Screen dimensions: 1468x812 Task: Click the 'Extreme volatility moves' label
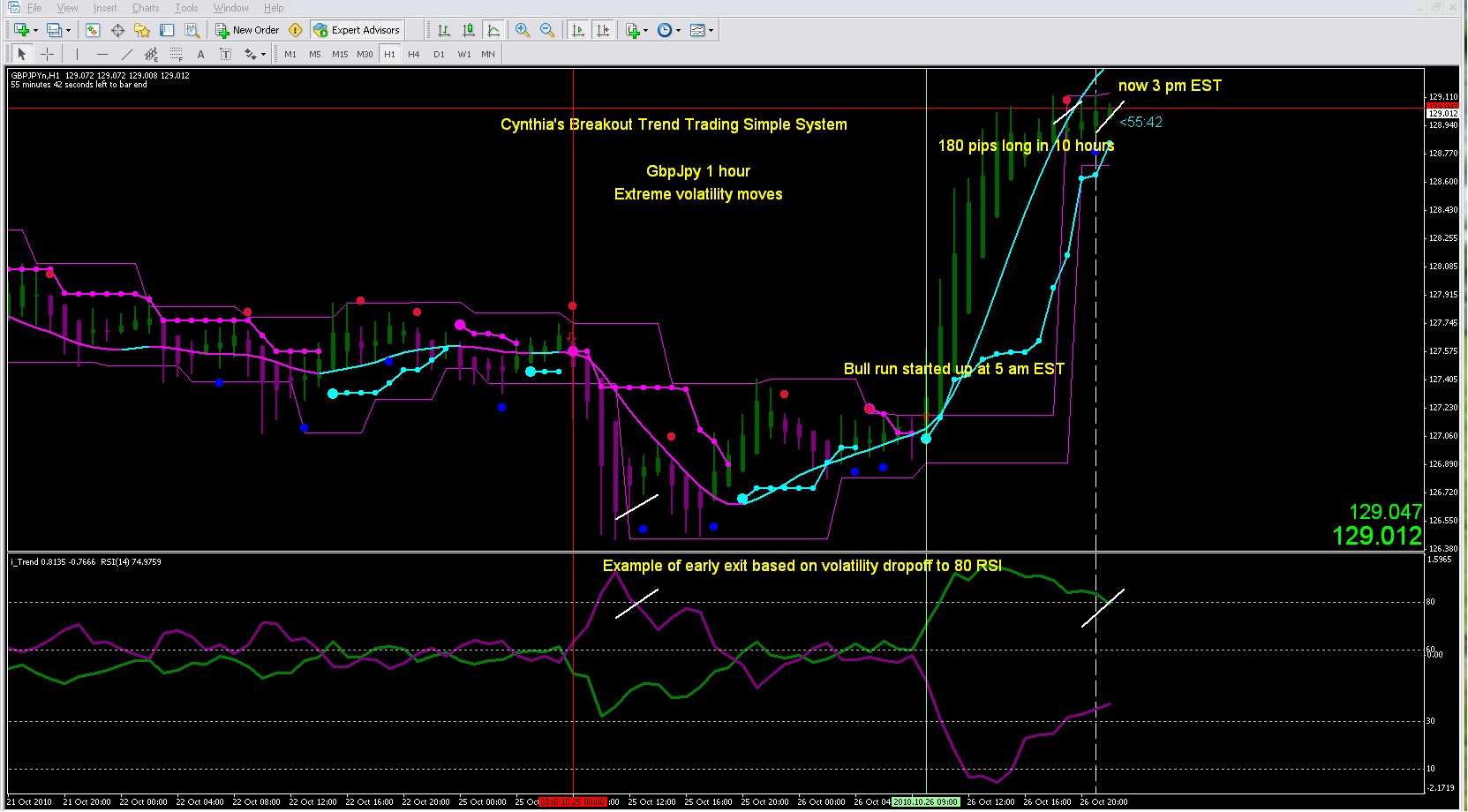pos(698,194)
